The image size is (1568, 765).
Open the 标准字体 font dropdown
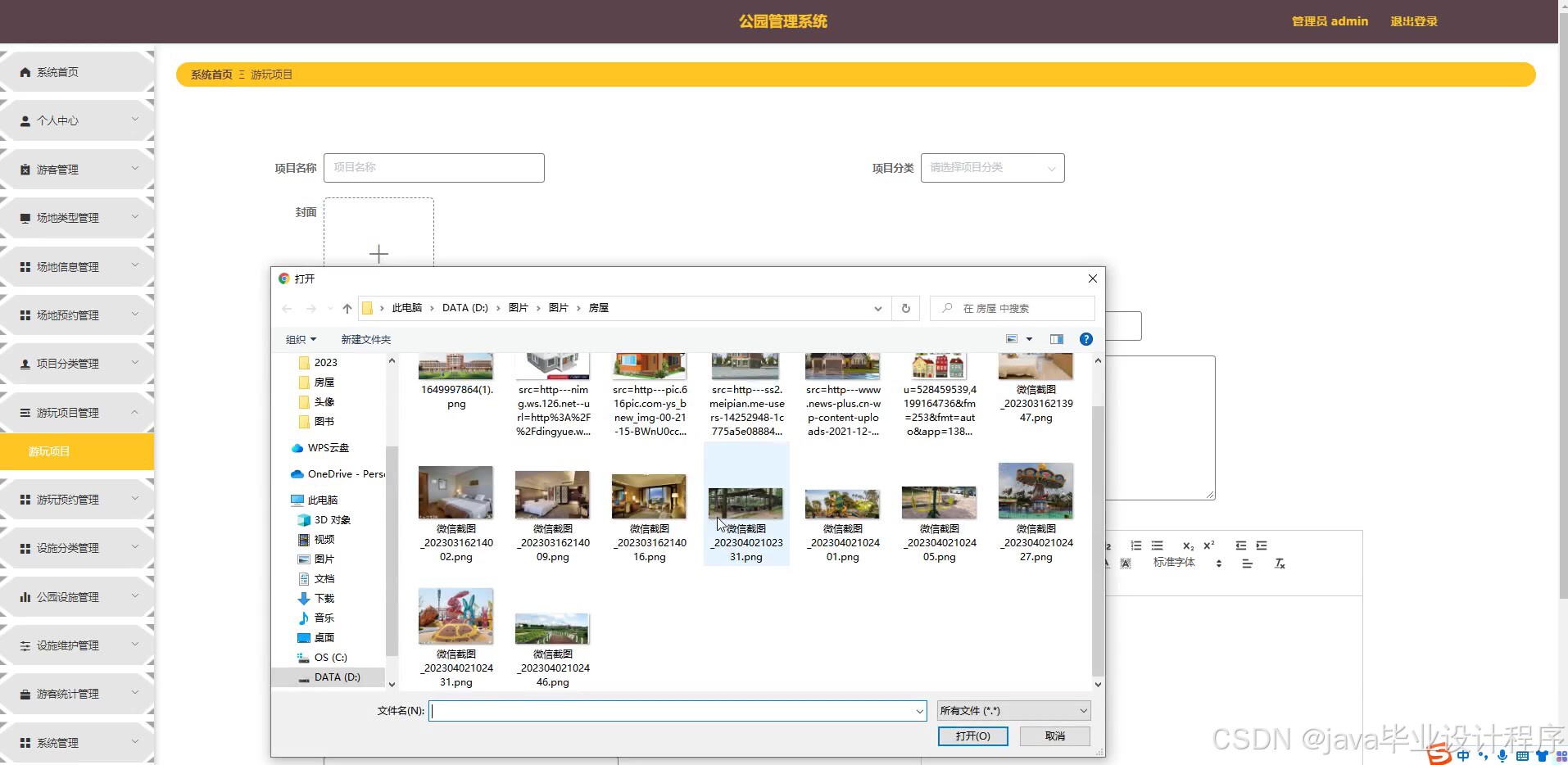(1187, 563)
